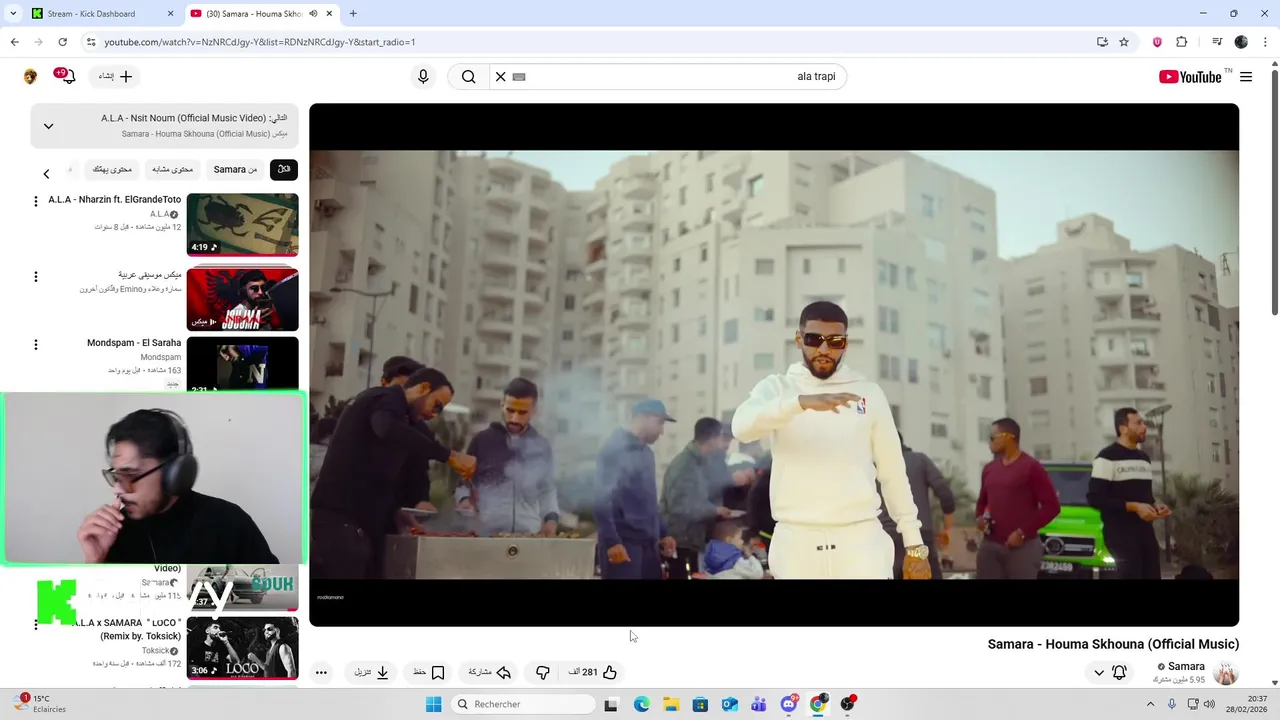Bookmark this page with the star
1280x720 pixels.
click(1124, 42)
